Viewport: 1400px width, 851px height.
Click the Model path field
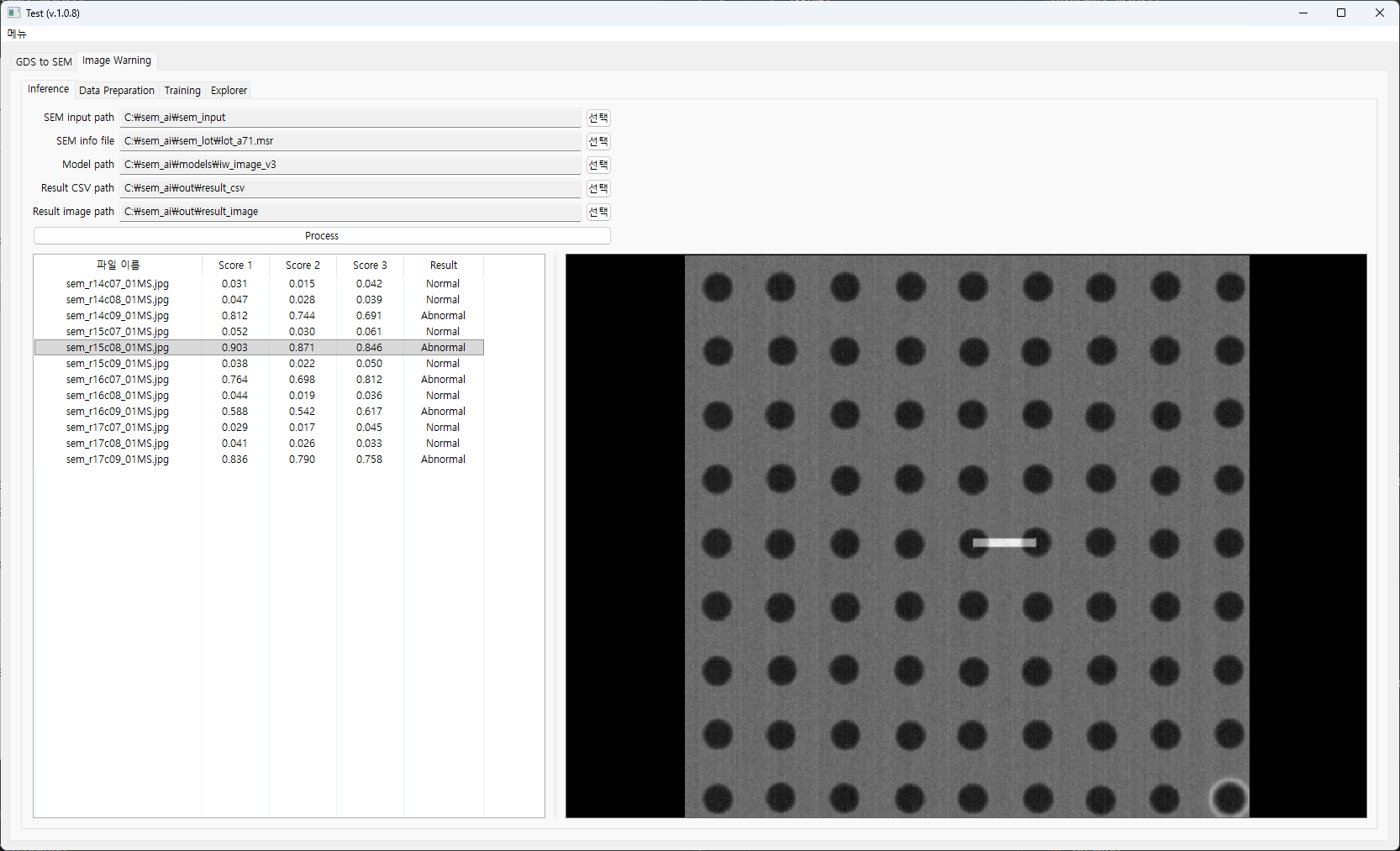coord(350,165)
